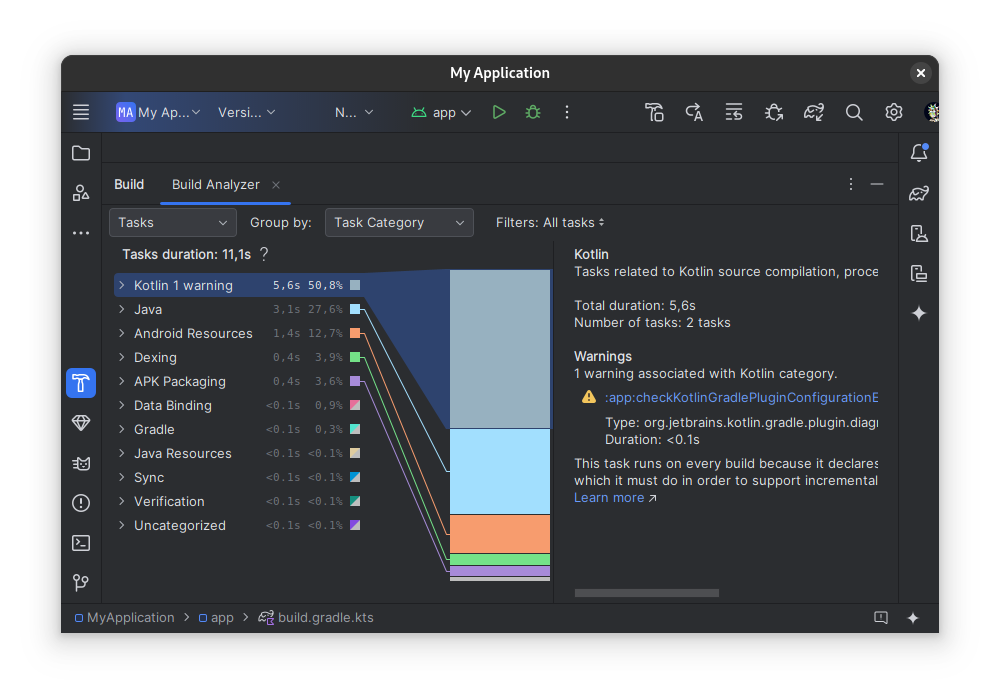
Task: Select the Gradle category row
Action: 239,429
